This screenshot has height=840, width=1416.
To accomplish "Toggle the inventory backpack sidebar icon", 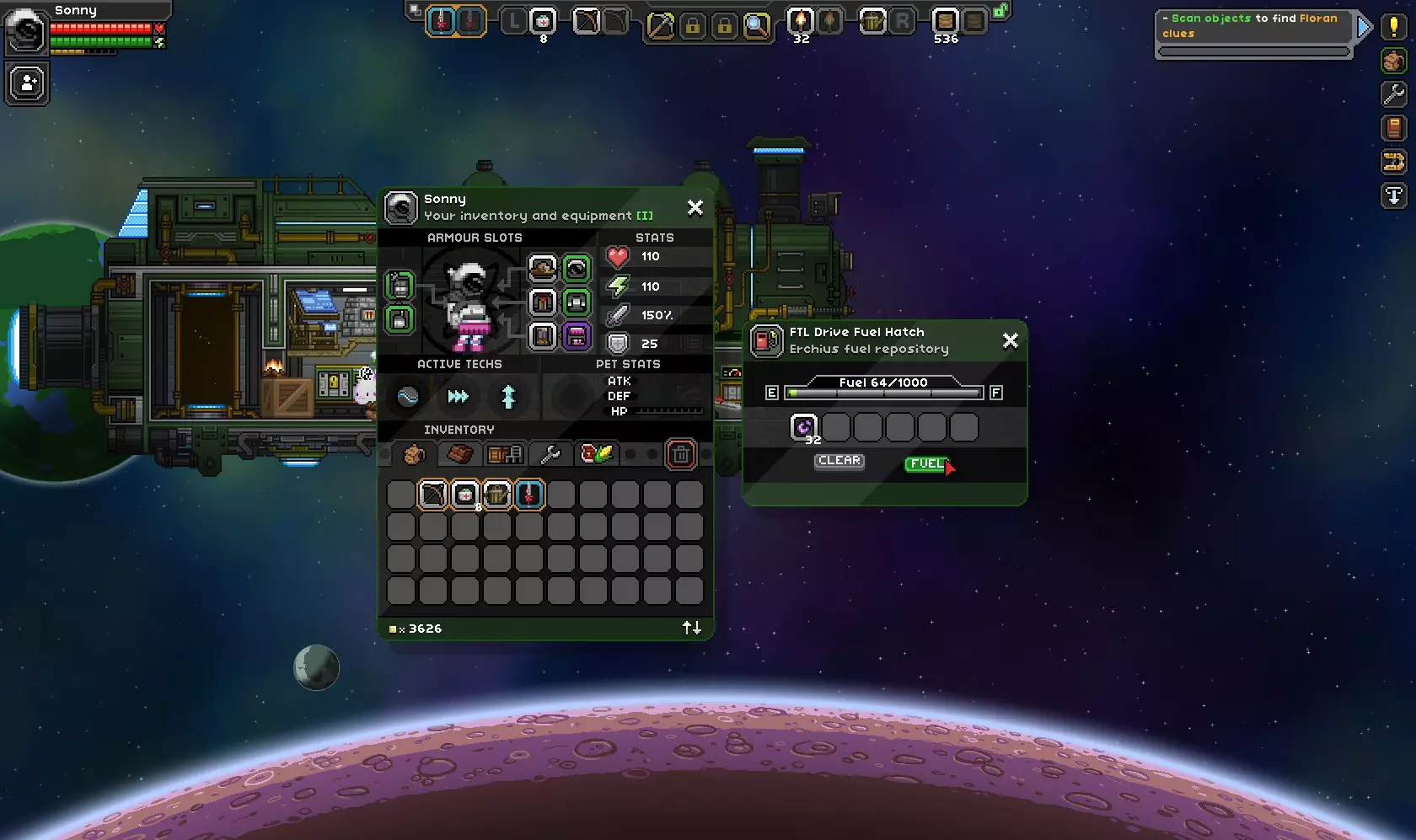I will point(1394,61).
